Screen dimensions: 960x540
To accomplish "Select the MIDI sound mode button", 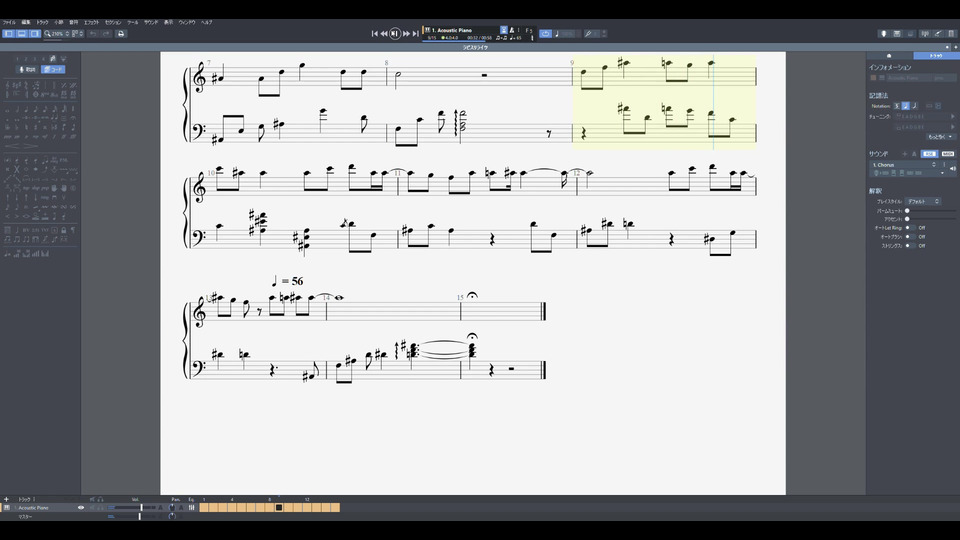I will tap(948, 154).
